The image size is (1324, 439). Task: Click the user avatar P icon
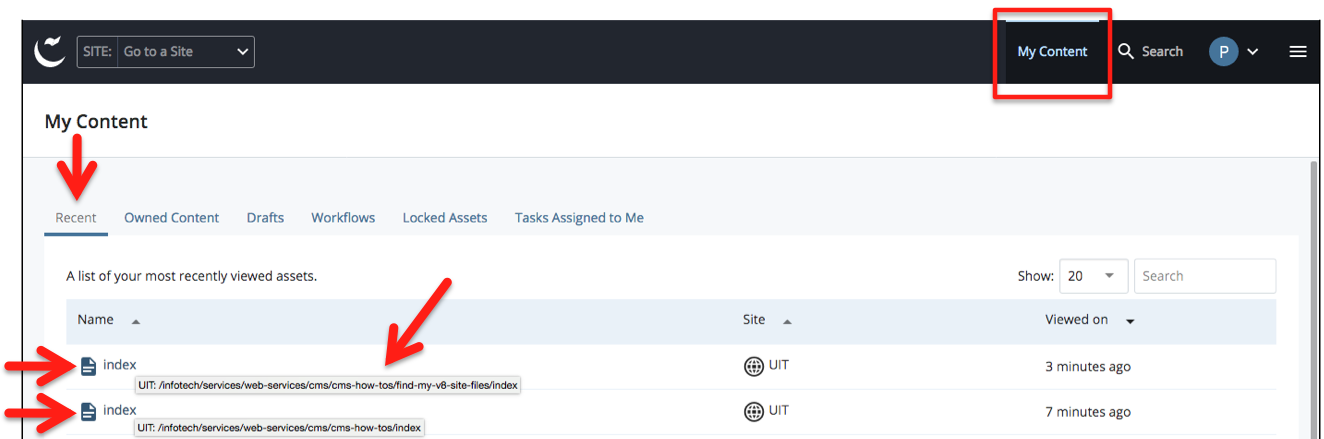(x=1223, y=52)
